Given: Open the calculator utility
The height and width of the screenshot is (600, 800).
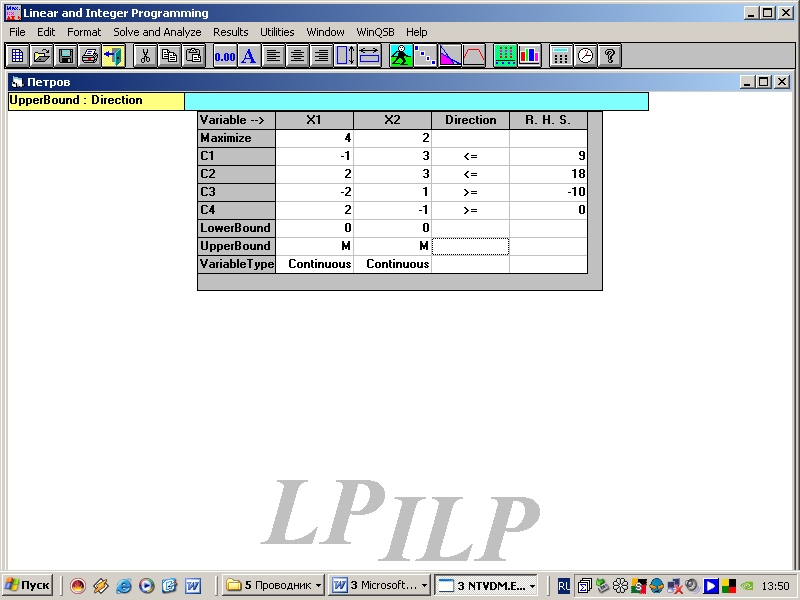Looking at the screenshot, I should [x=561, y=56].
